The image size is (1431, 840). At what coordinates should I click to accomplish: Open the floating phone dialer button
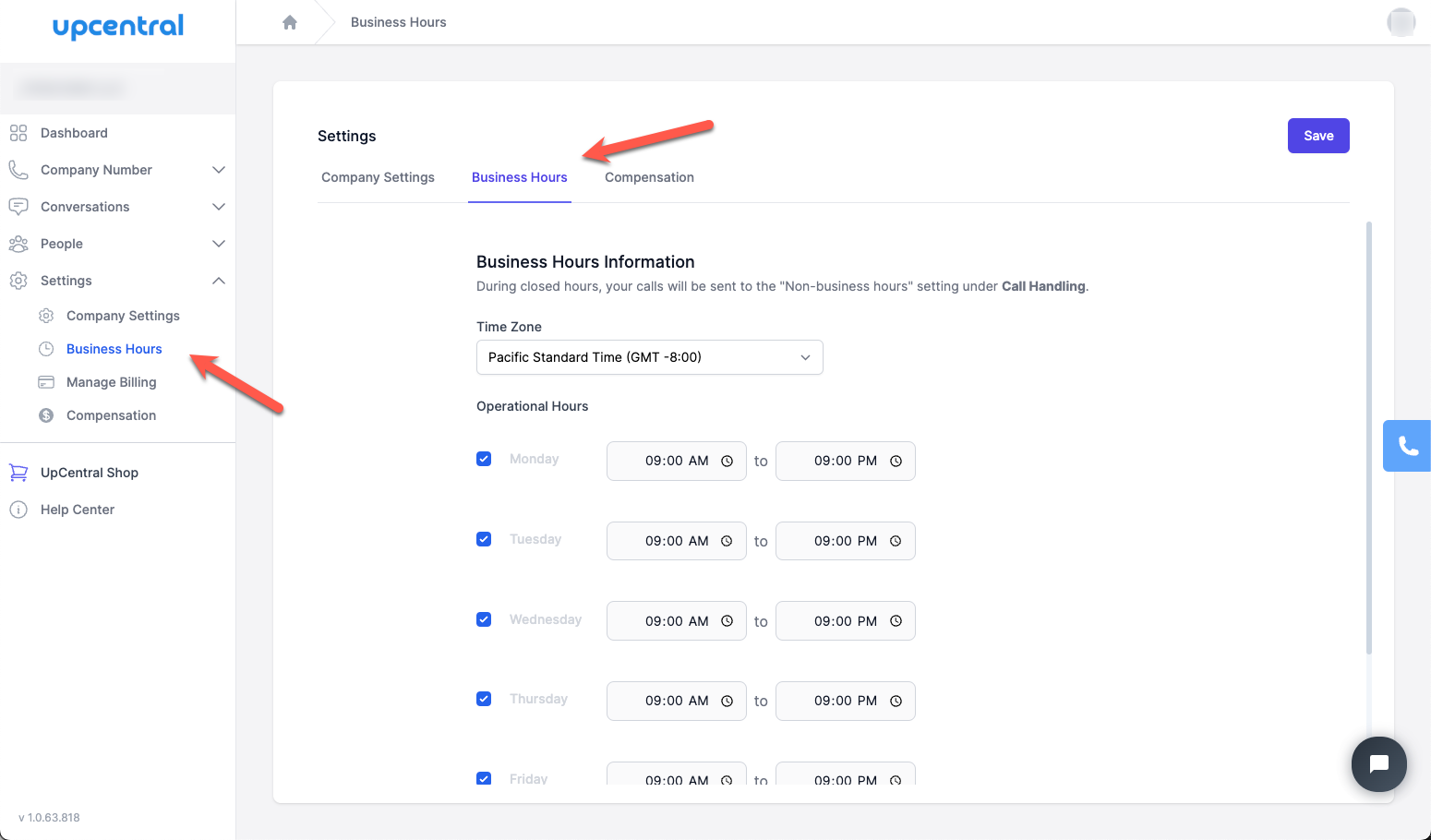click(x=1407, y=446)
